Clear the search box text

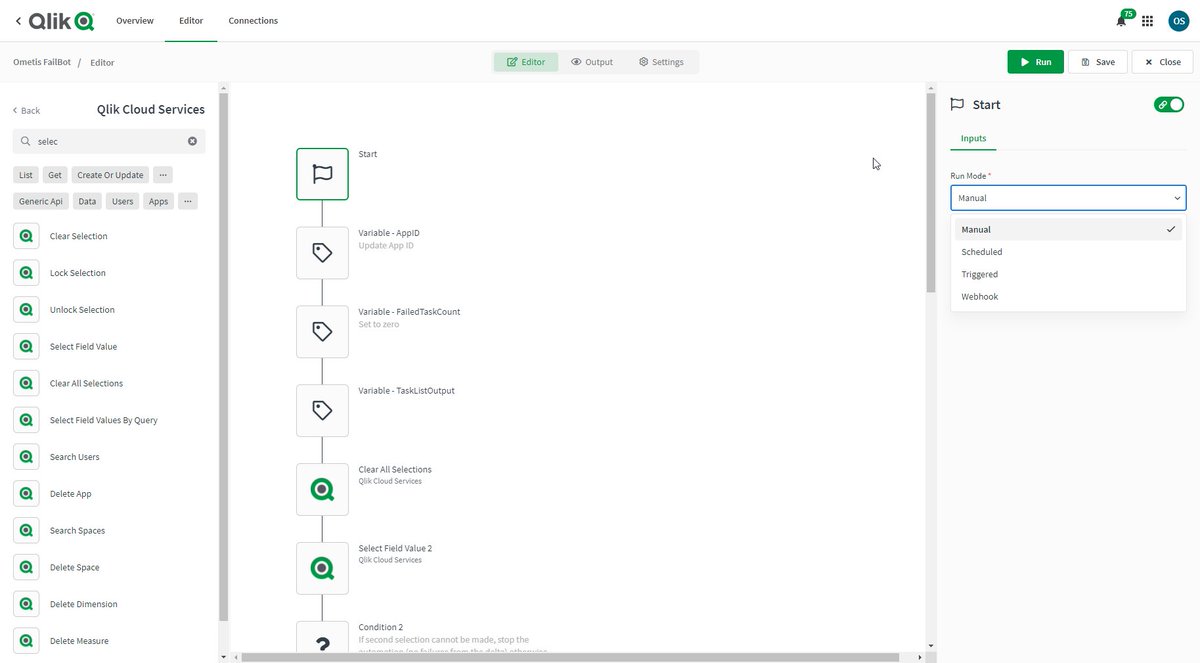[192, 141]
